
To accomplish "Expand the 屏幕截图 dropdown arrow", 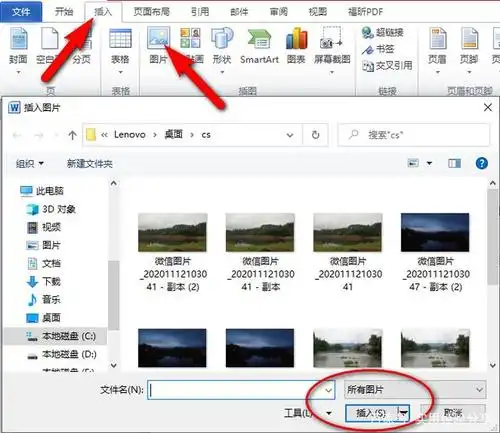I will point(332,72).
